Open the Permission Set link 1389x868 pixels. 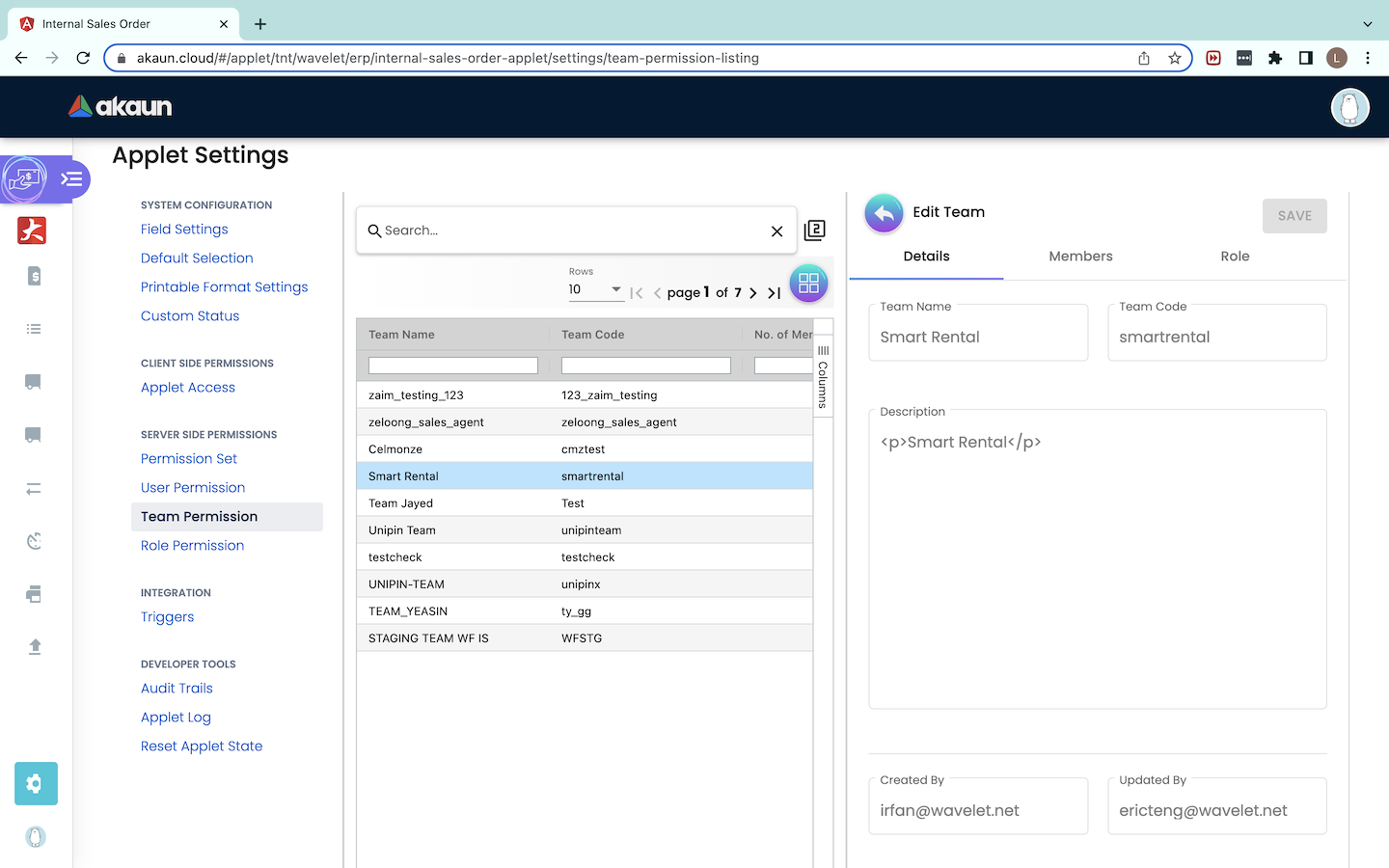pos(189,459)
